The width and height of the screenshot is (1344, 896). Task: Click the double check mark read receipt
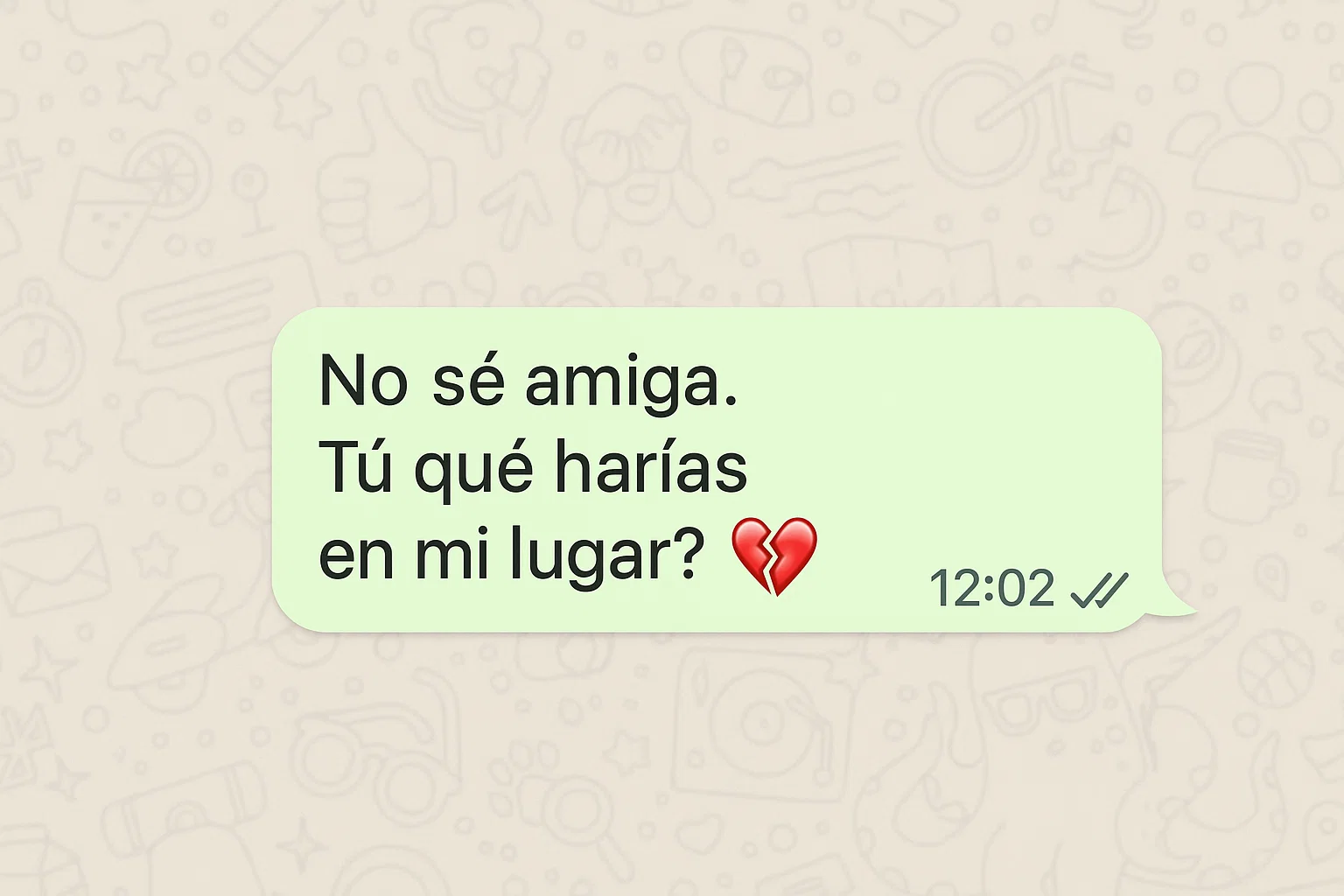(1100, 590)
